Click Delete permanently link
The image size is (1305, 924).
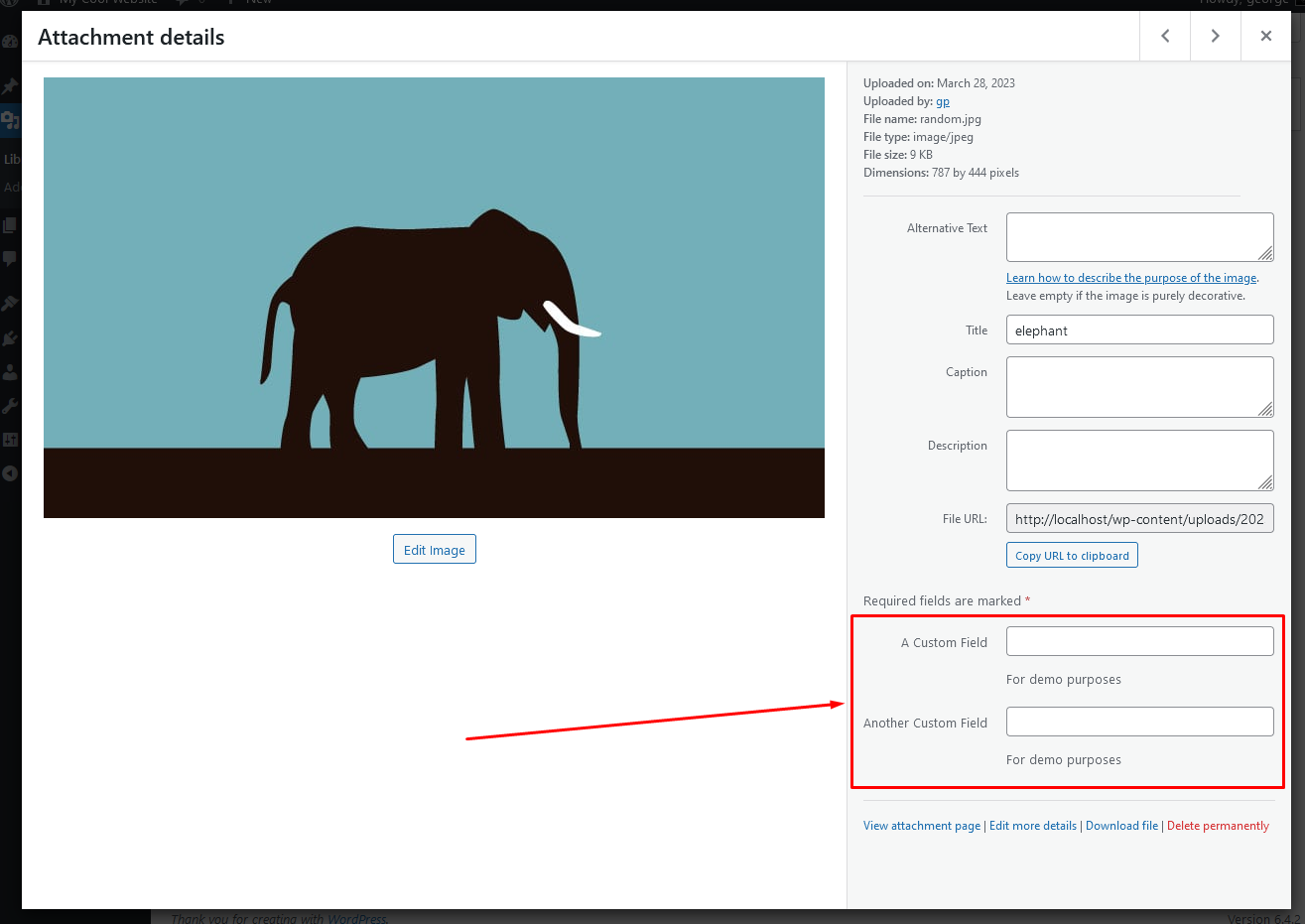(x=1218, y=826)
